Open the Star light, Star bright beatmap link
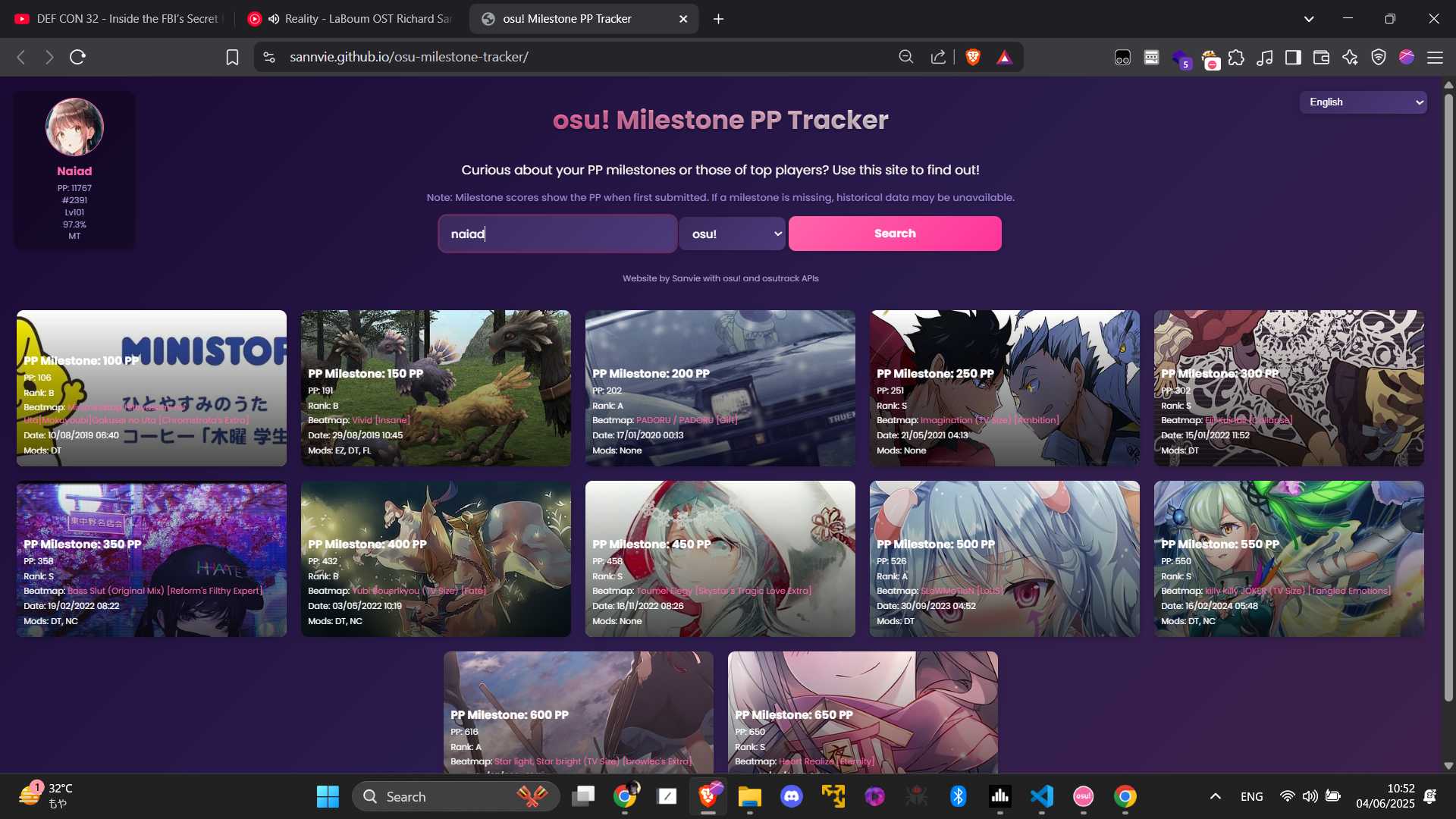 [592, 761]
